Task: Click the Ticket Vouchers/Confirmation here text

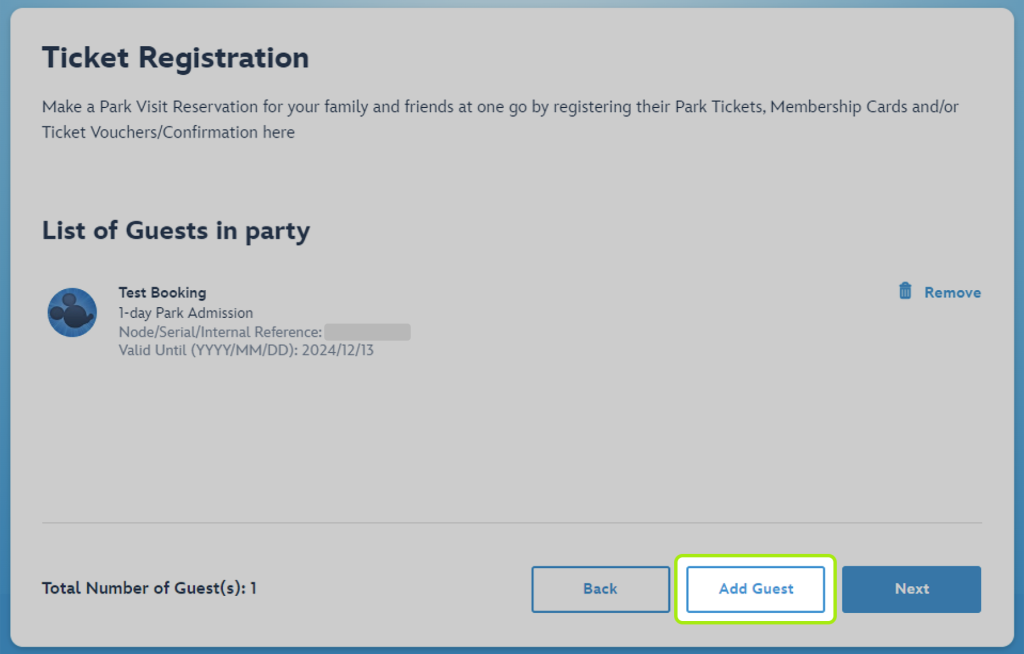Action: [x=168, y=132]
